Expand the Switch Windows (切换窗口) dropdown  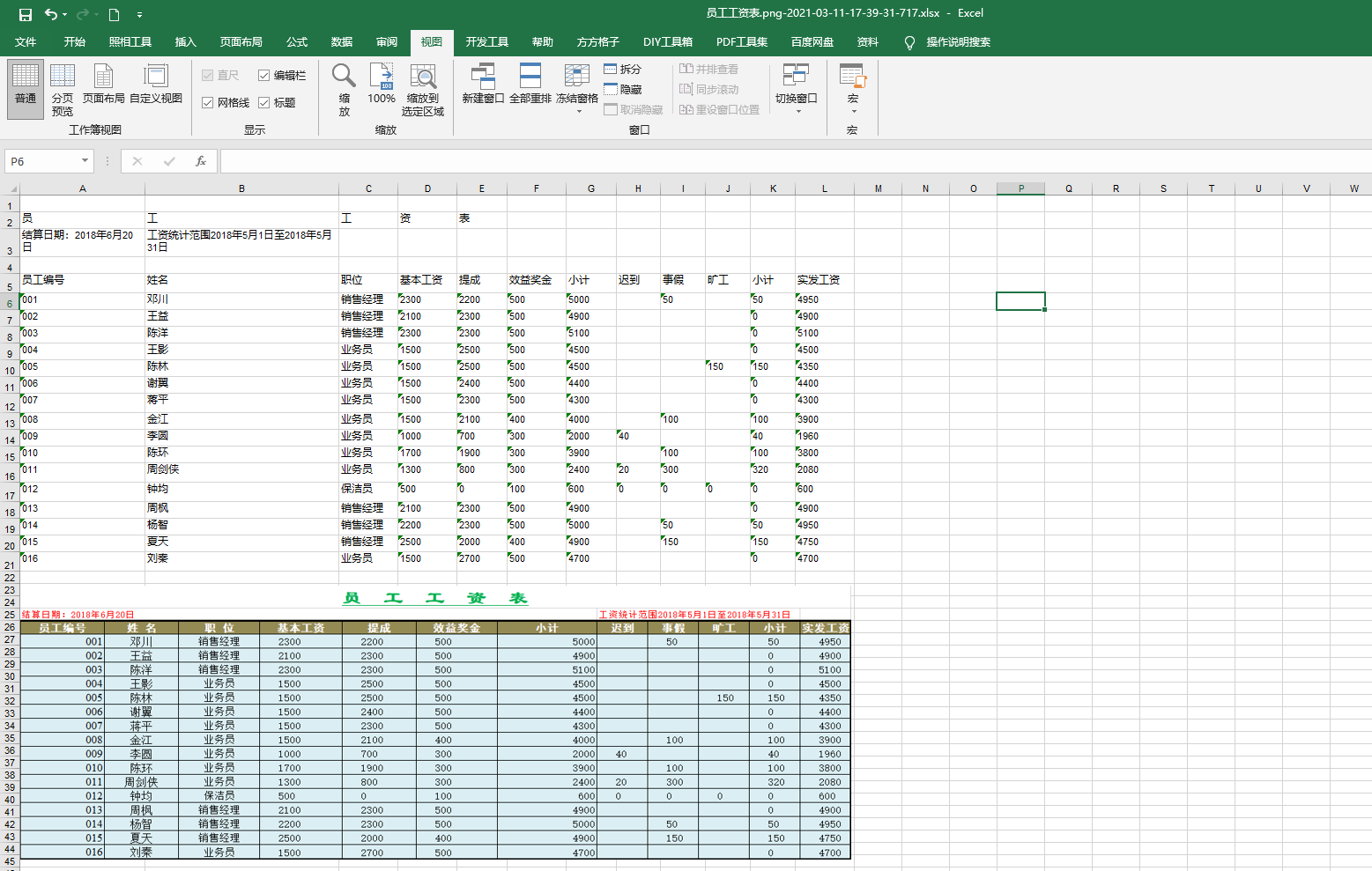click(797, 90)
